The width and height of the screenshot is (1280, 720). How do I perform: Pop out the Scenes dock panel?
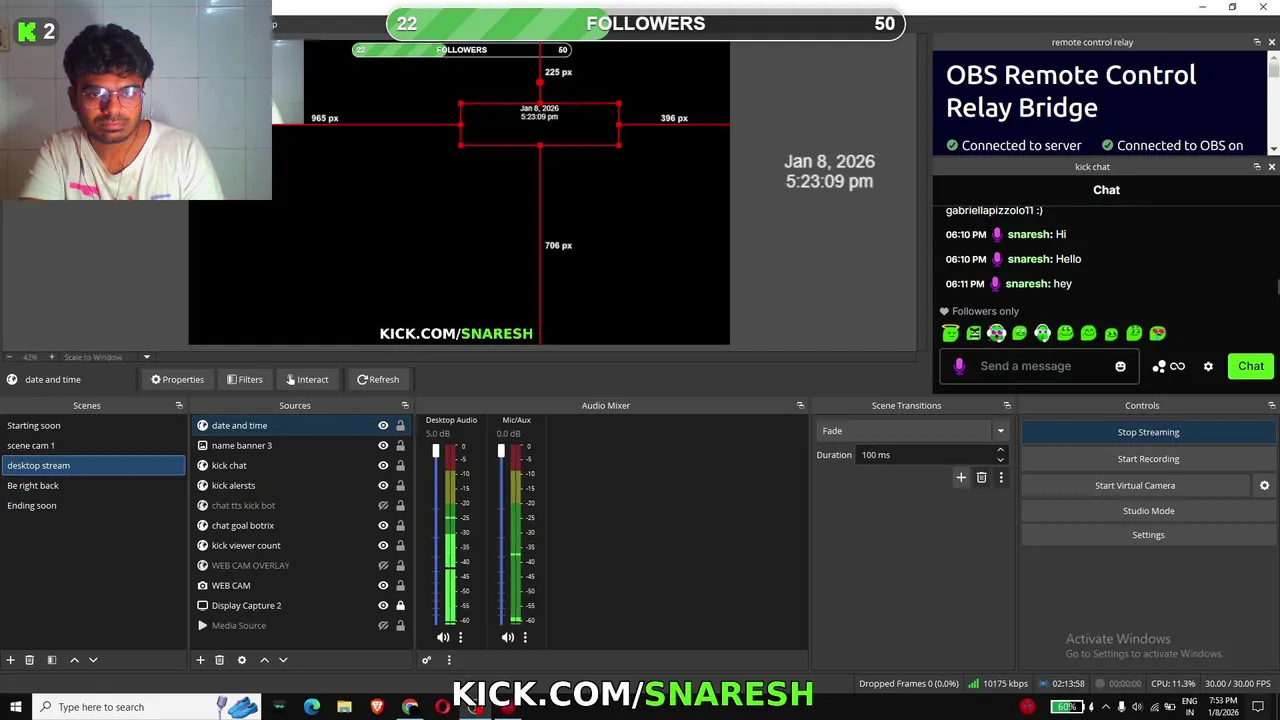point(179,405)
